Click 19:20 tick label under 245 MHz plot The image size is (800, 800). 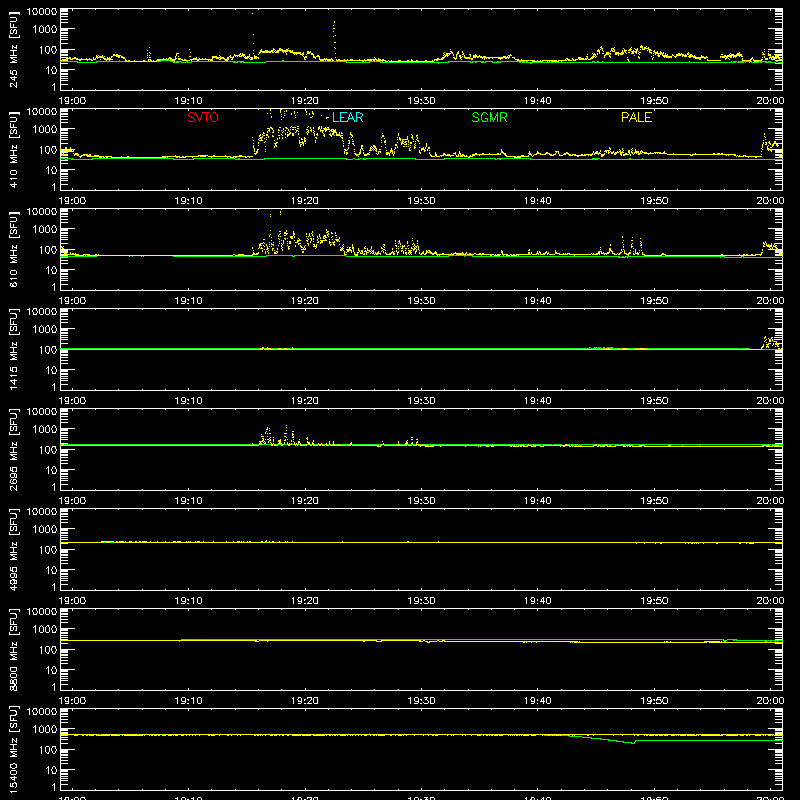tap(305, 101)
